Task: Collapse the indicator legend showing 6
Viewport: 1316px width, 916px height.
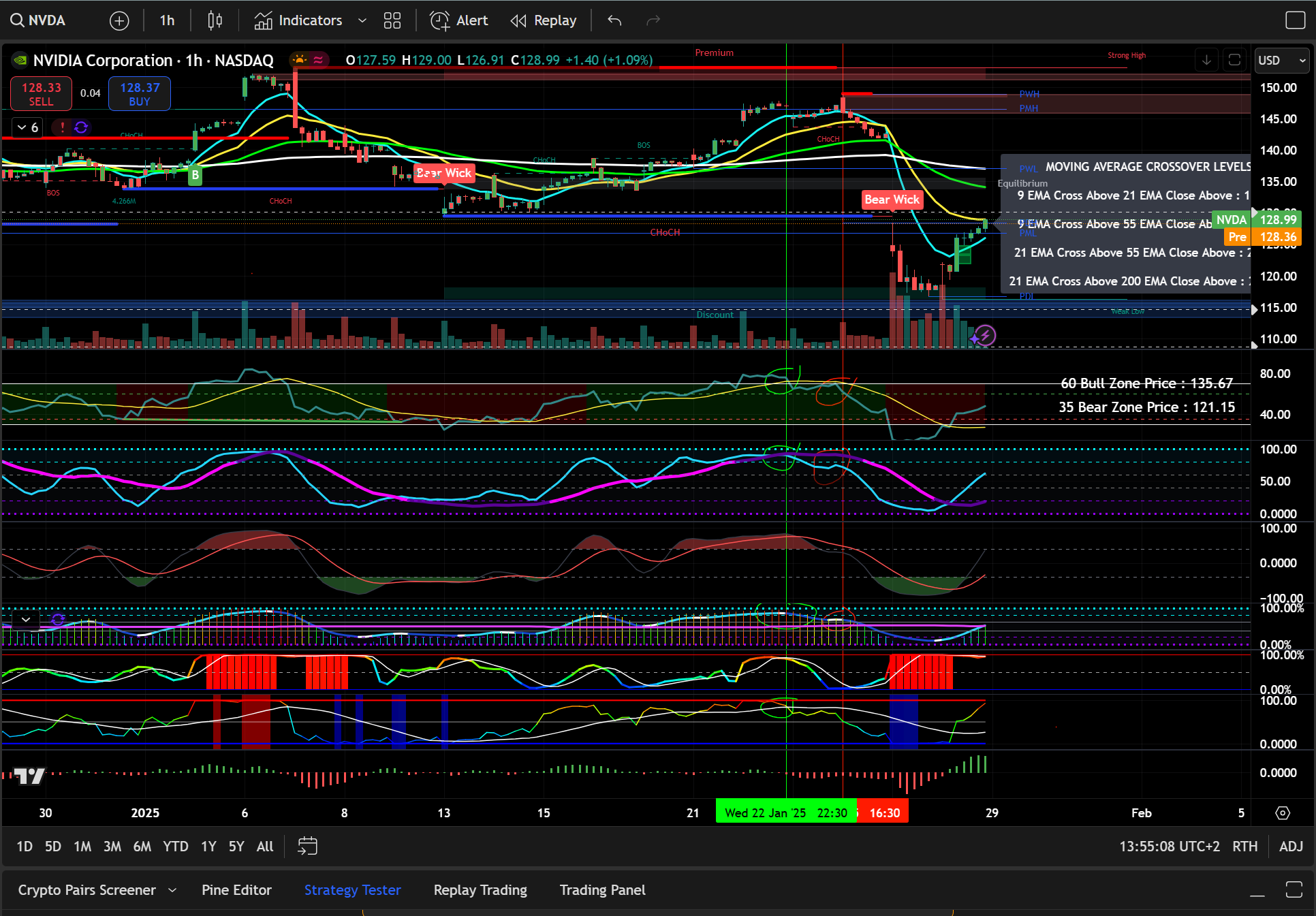Action: [27, 127]
